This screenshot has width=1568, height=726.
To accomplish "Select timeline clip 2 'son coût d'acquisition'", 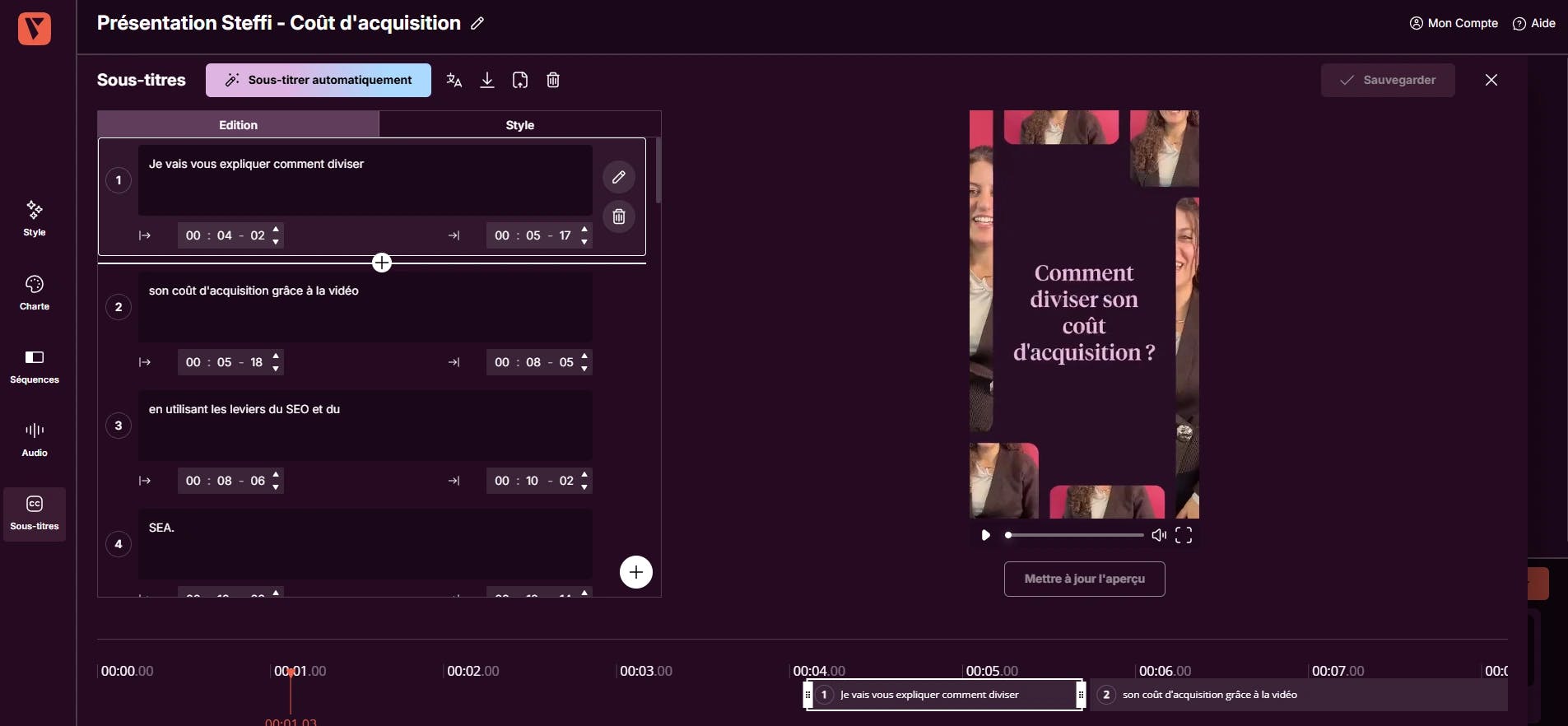I will point(1299,695).
